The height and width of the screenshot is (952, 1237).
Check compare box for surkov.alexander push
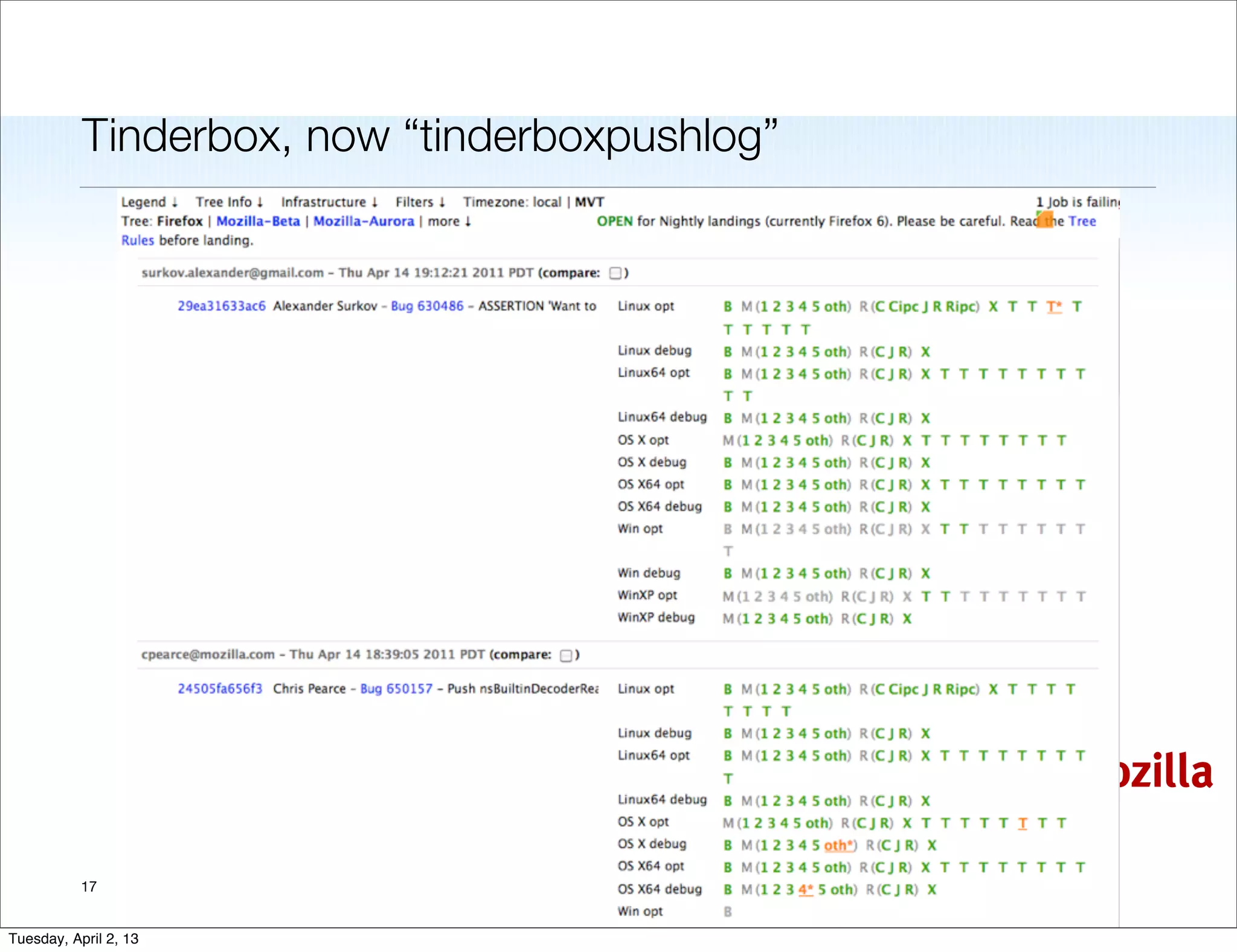tap(615, 273)
